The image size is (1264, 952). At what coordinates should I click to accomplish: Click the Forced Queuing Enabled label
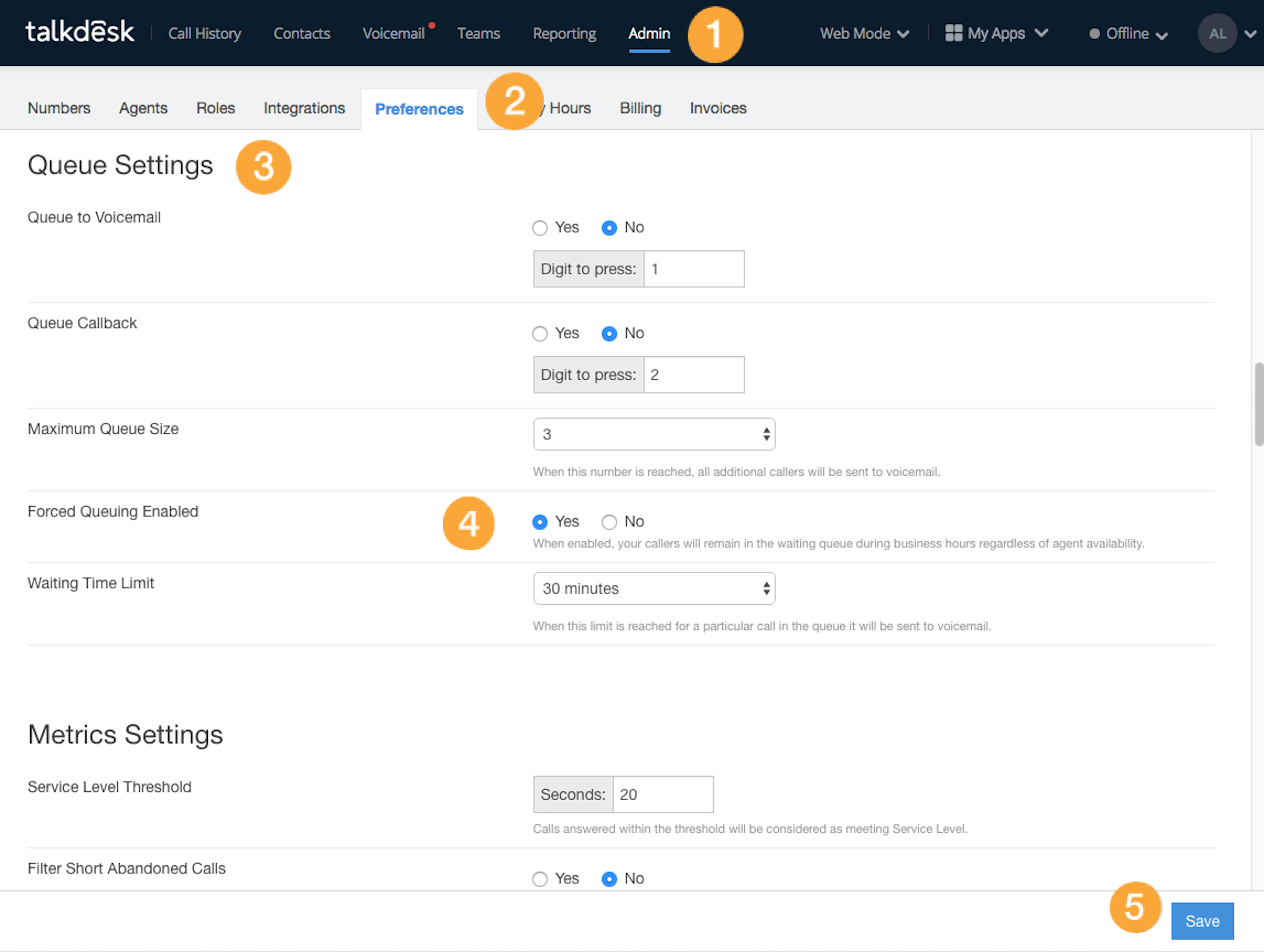pyautogui.click(x=113, y=511)
